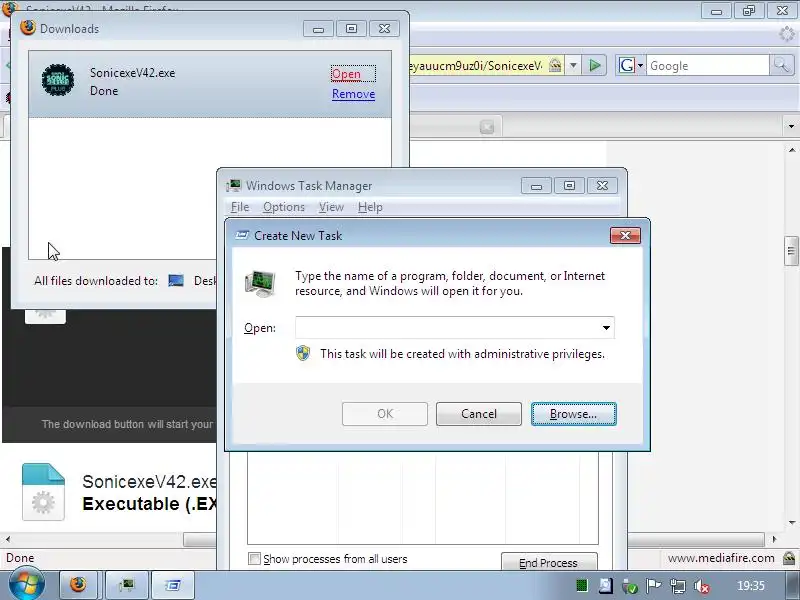Click the scroll up arrow on Firefox page
Image resolution: width=800 pixels, height=600 pixels.
pyautogui.click(x=791, y=150)
